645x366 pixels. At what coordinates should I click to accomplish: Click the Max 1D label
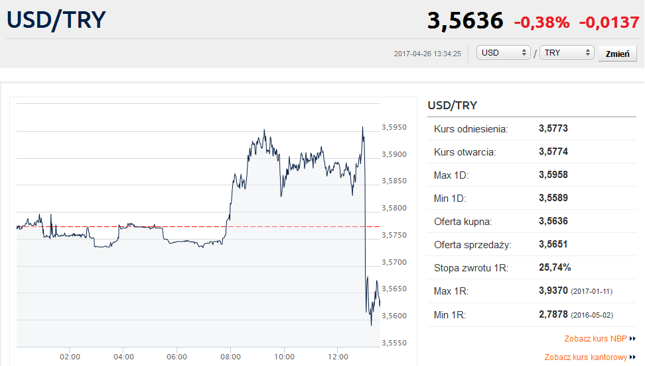pos(451,175)
